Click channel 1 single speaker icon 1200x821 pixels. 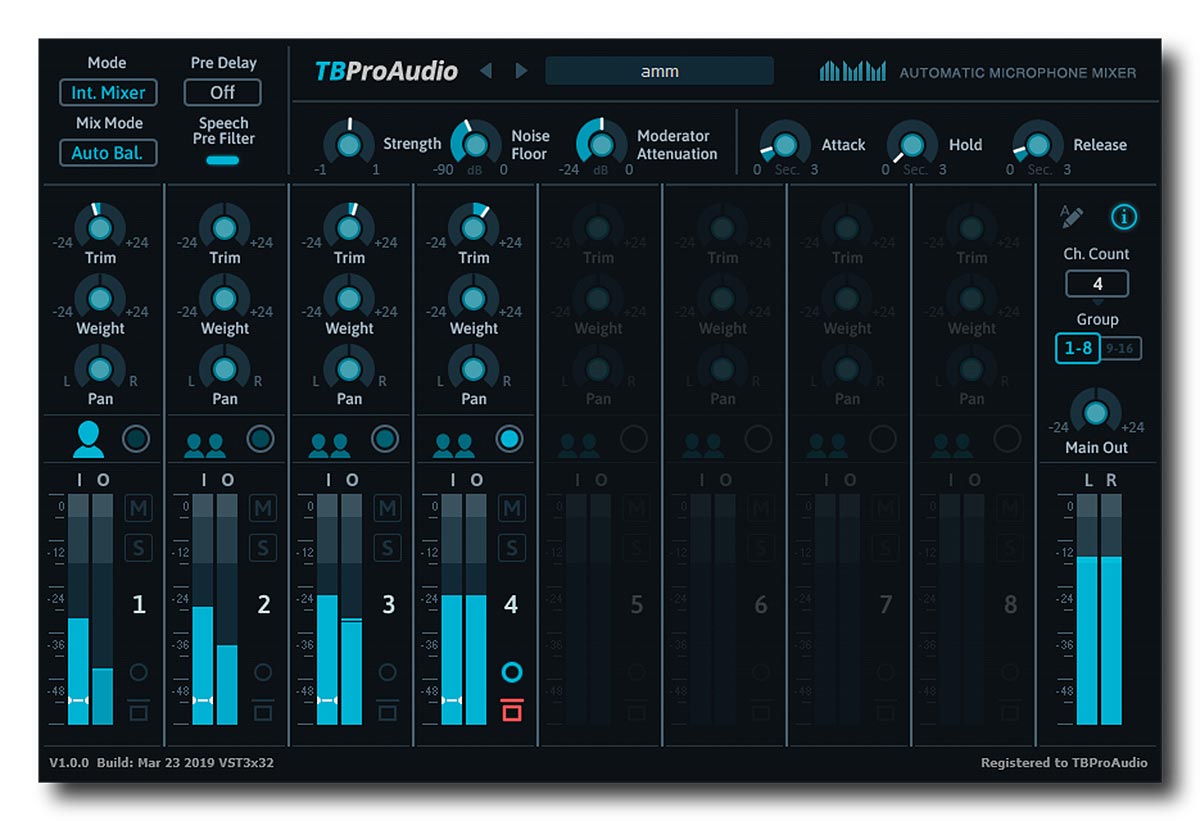(x=90, y=439)
